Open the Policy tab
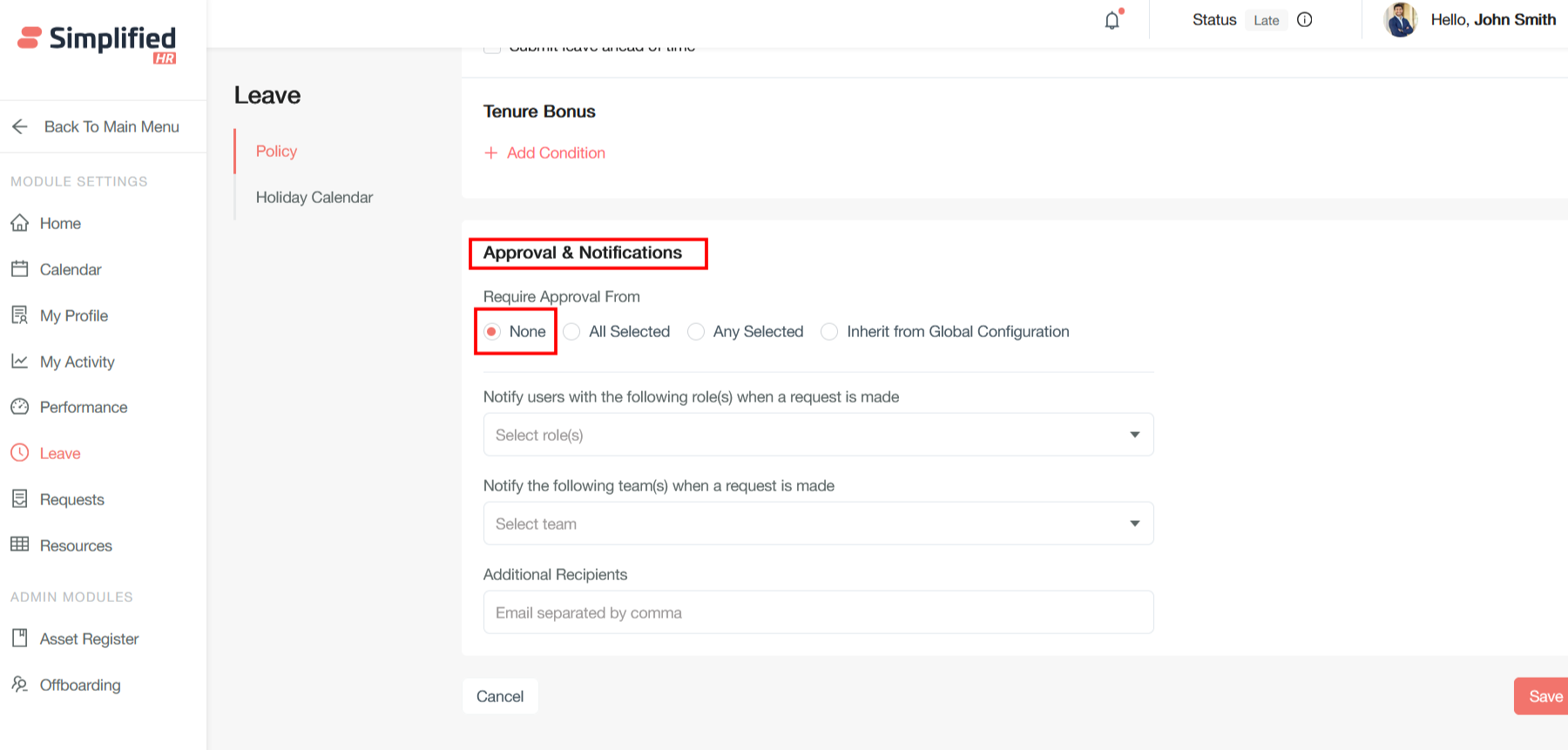Screen dimensions: 1568x750 click(x=276, y=152)
